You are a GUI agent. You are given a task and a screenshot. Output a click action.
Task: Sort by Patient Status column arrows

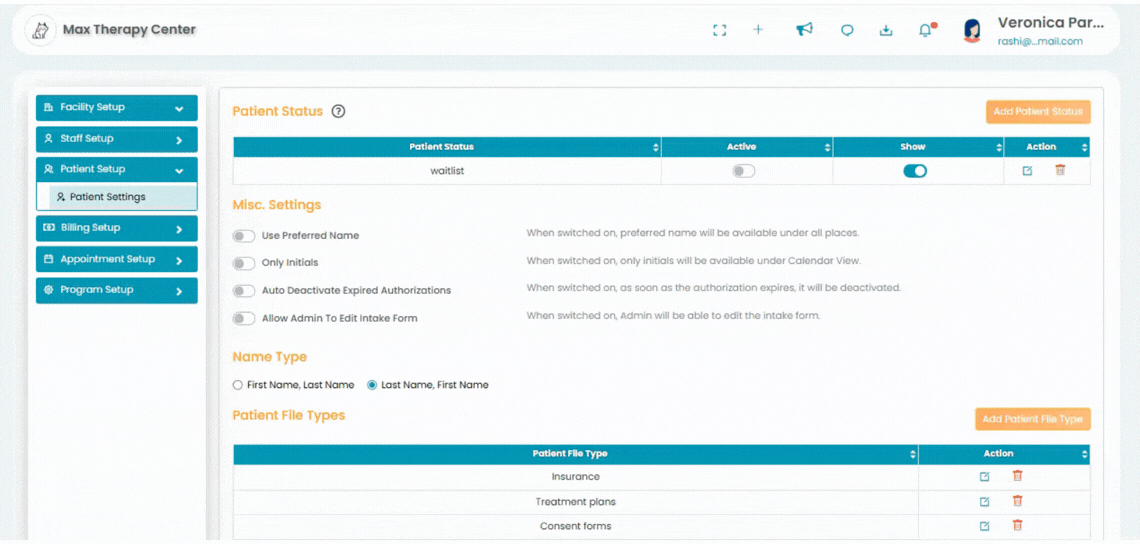pyautogui.click(x=657, y=148)
